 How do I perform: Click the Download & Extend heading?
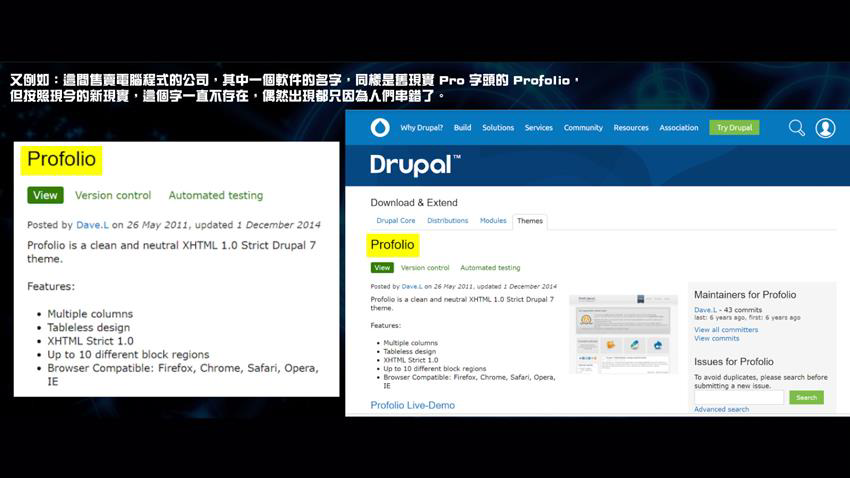click(x=414, y=203)
